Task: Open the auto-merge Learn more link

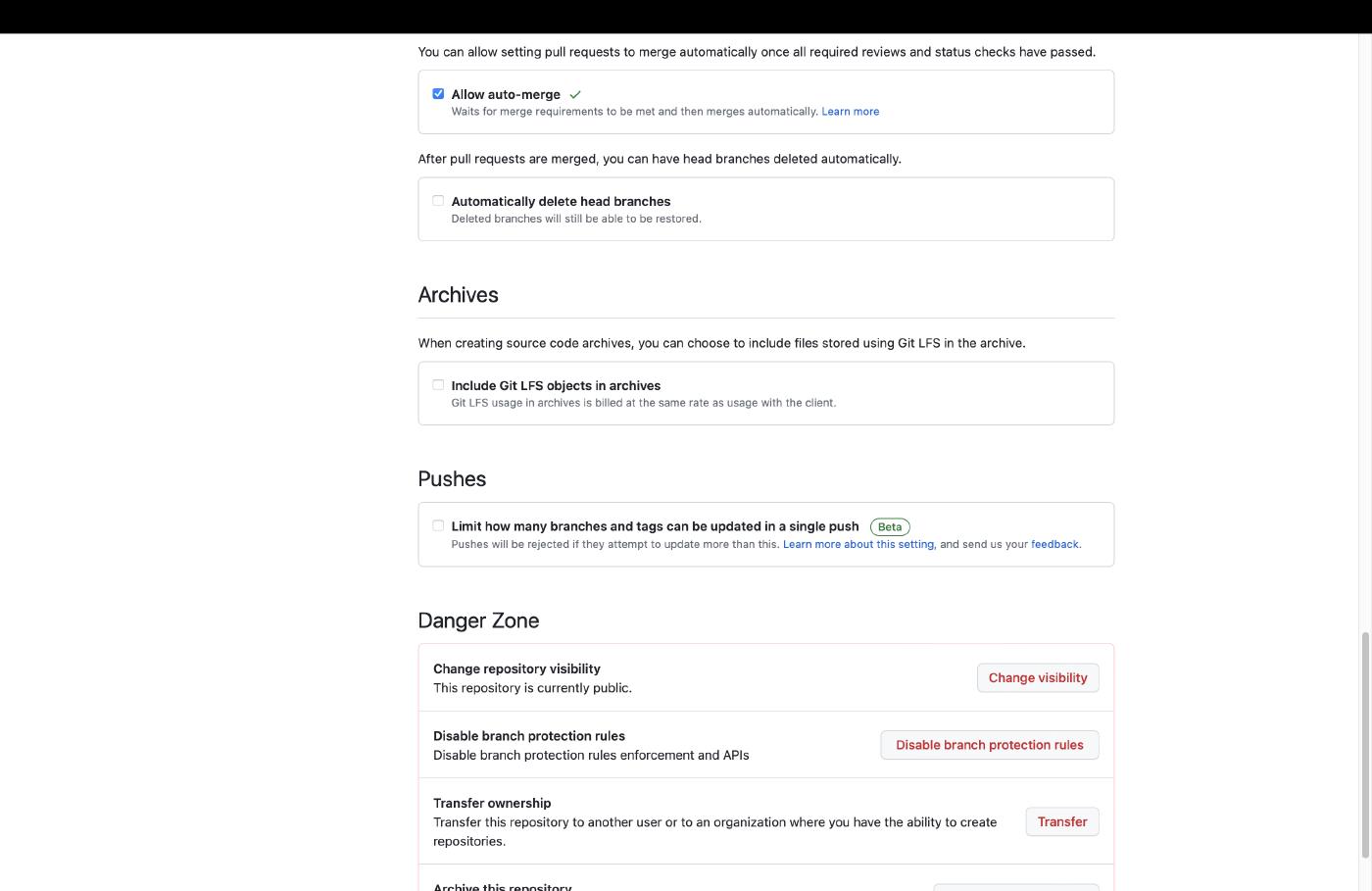Action: tap(850, 112)
